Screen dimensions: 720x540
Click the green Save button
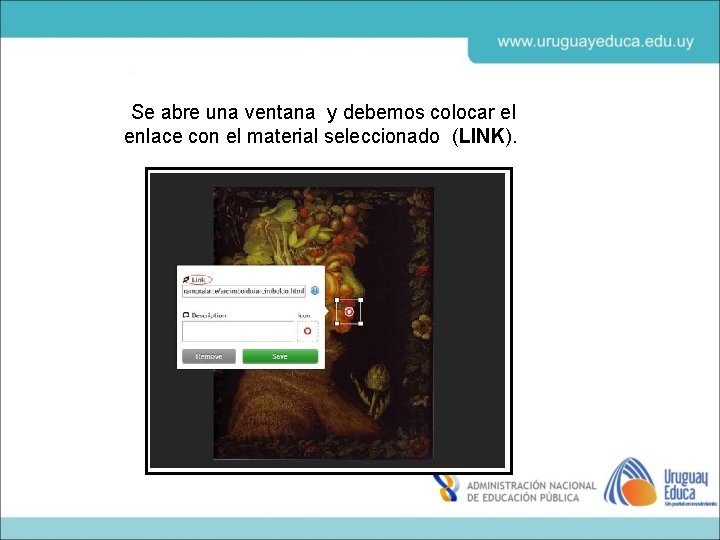pyautogui.click(x=280, y=356)
